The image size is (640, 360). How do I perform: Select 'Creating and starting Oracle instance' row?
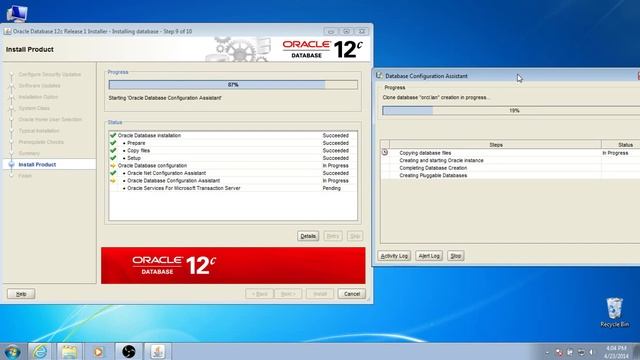coord(510,160)
